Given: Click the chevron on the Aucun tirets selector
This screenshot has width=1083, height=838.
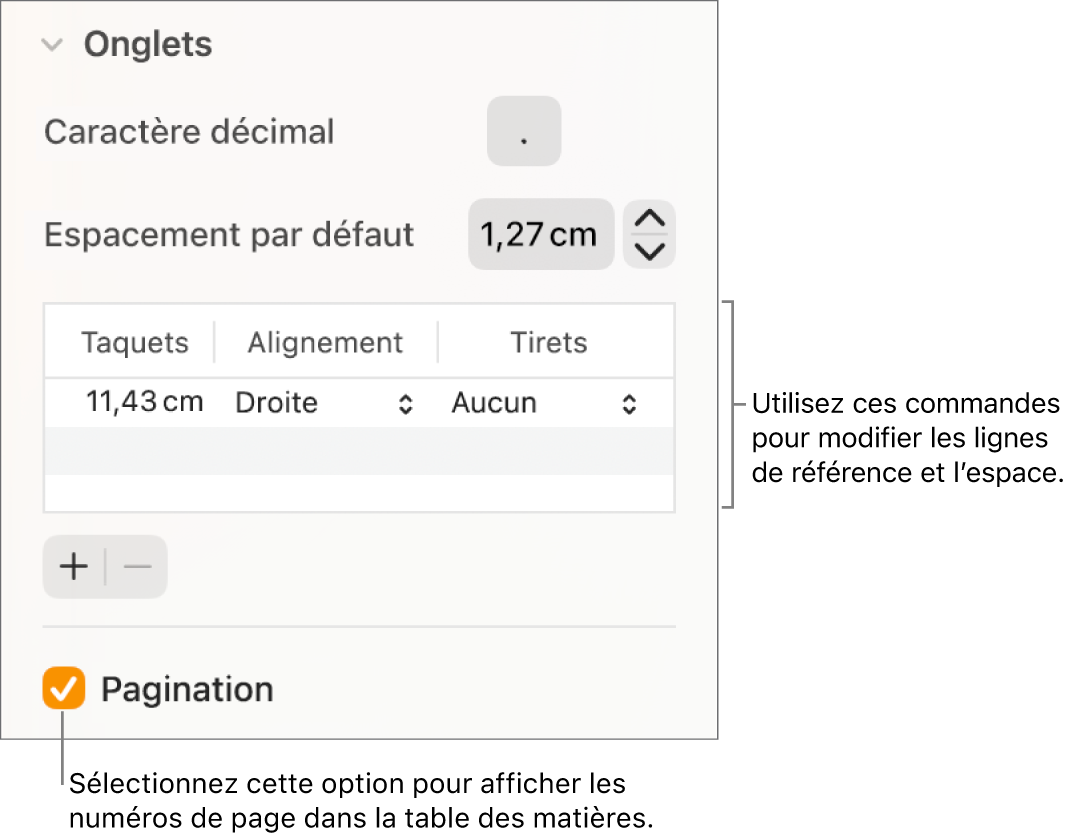Looking at the screenshot, I should pyautogui.click(x=628, y=403).
